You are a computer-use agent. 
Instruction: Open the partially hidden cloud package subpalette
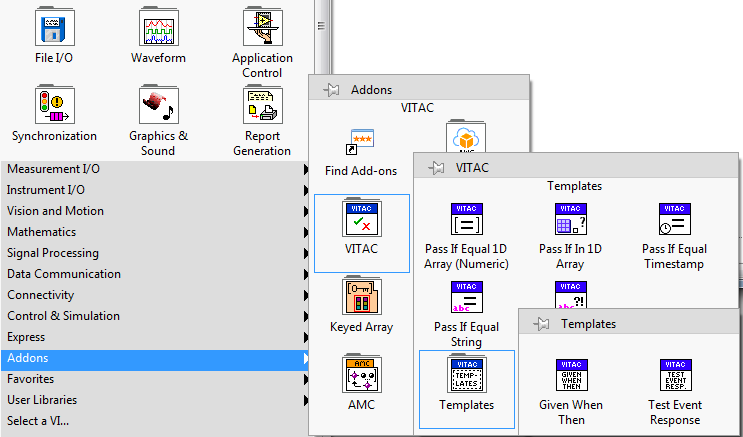click(x=466, y=137)
